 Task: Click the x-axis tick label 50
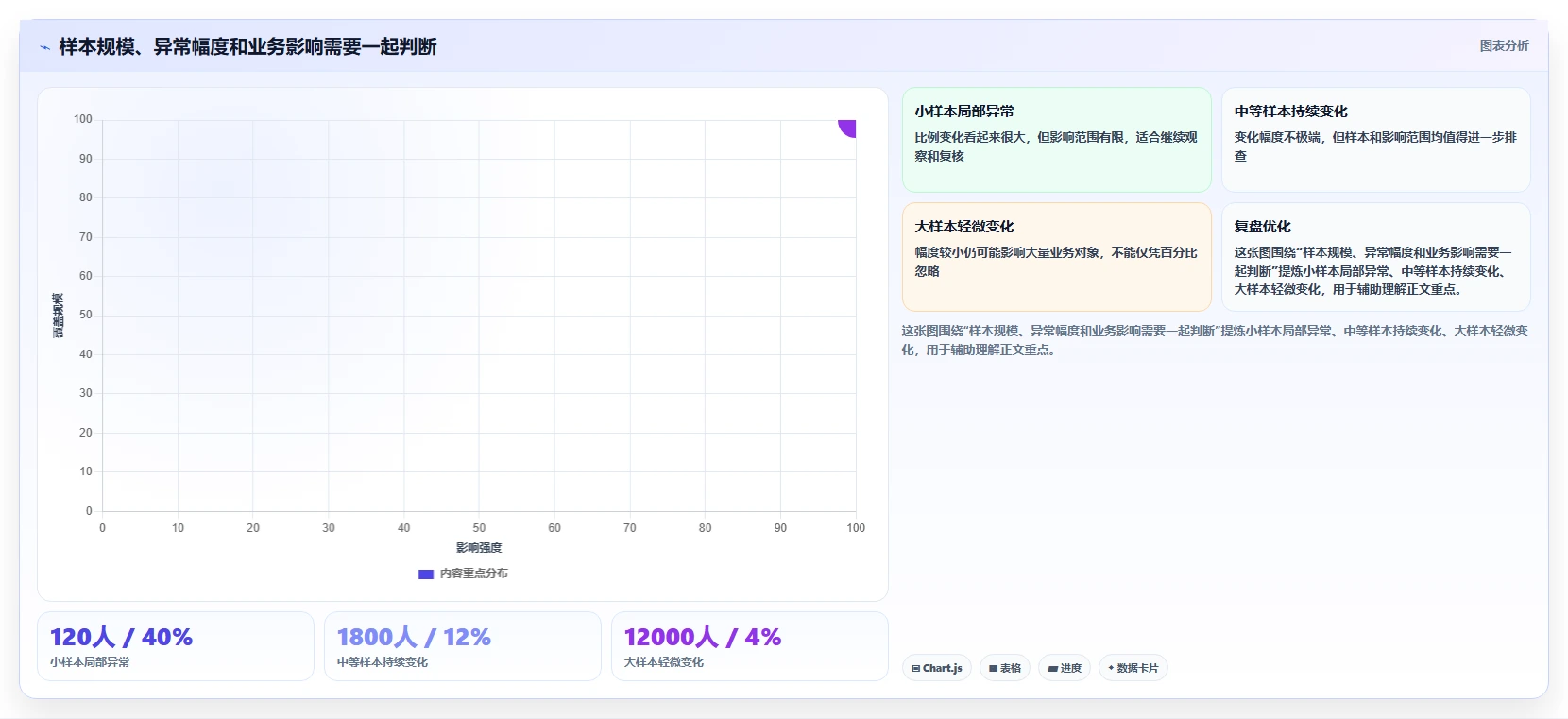click(x=479, y=528)
